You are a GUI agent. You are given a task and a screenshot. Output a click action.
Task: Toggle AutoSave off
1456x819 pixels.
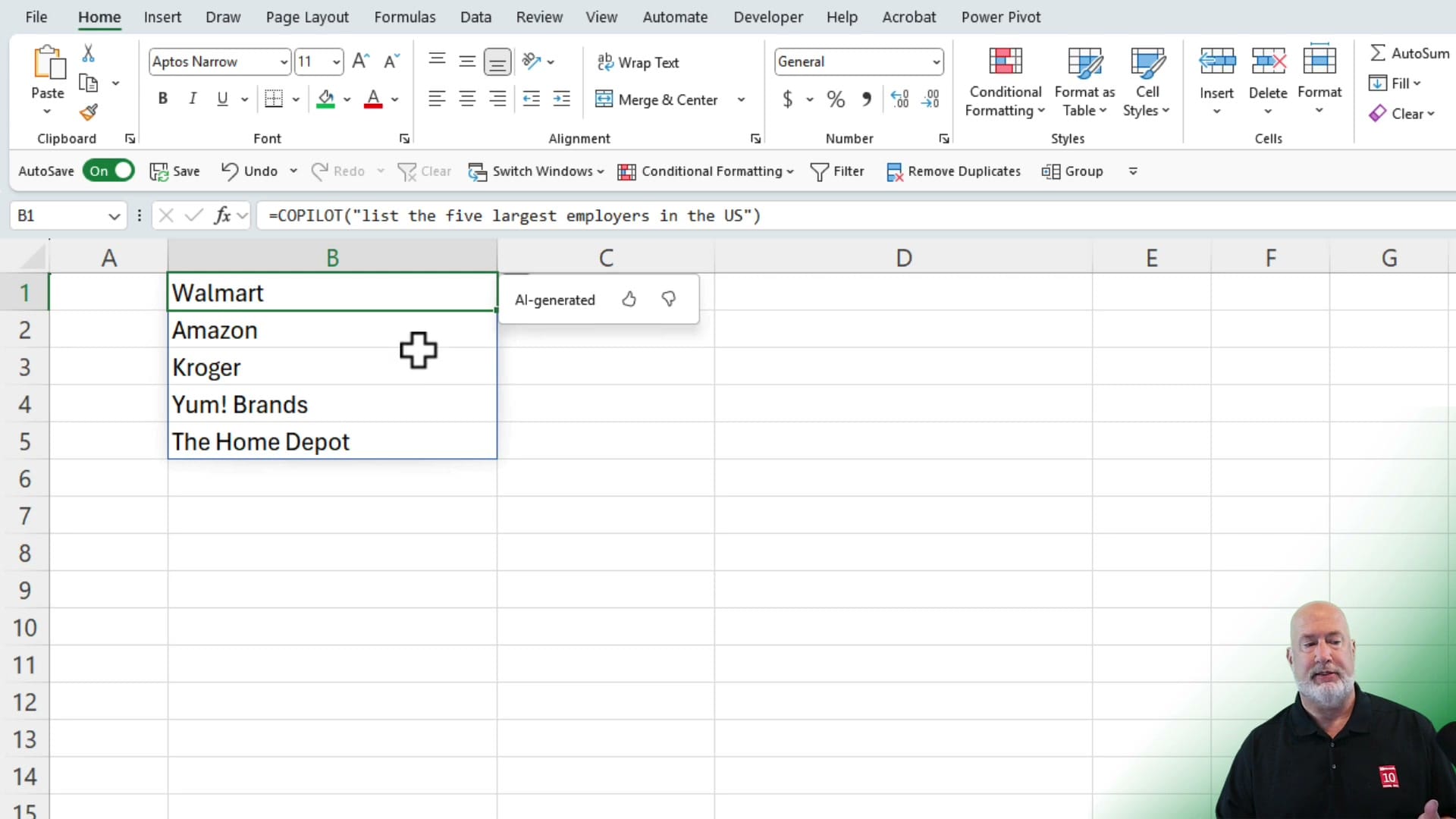[108, 171]
